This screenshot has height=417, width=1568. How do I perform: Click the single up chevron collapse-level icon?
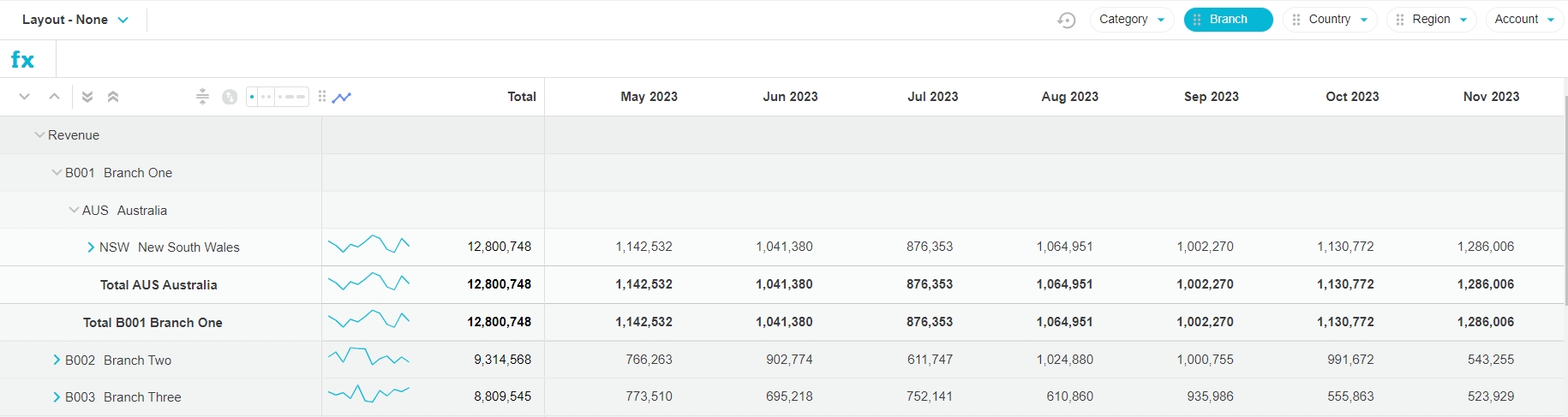tap(55, 97)
